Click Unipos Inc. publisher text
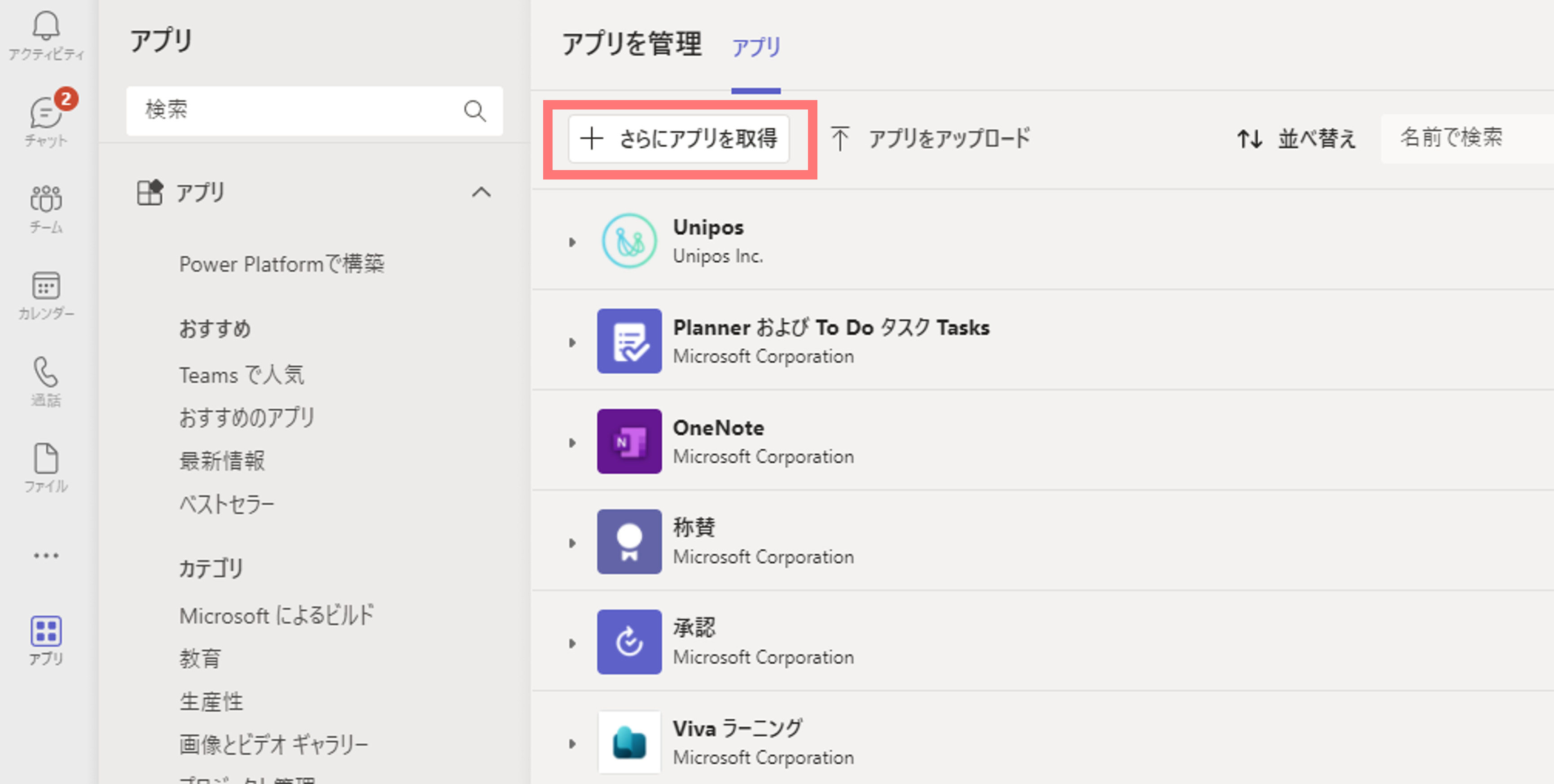 pyautogui.click(x=718, y=256)
